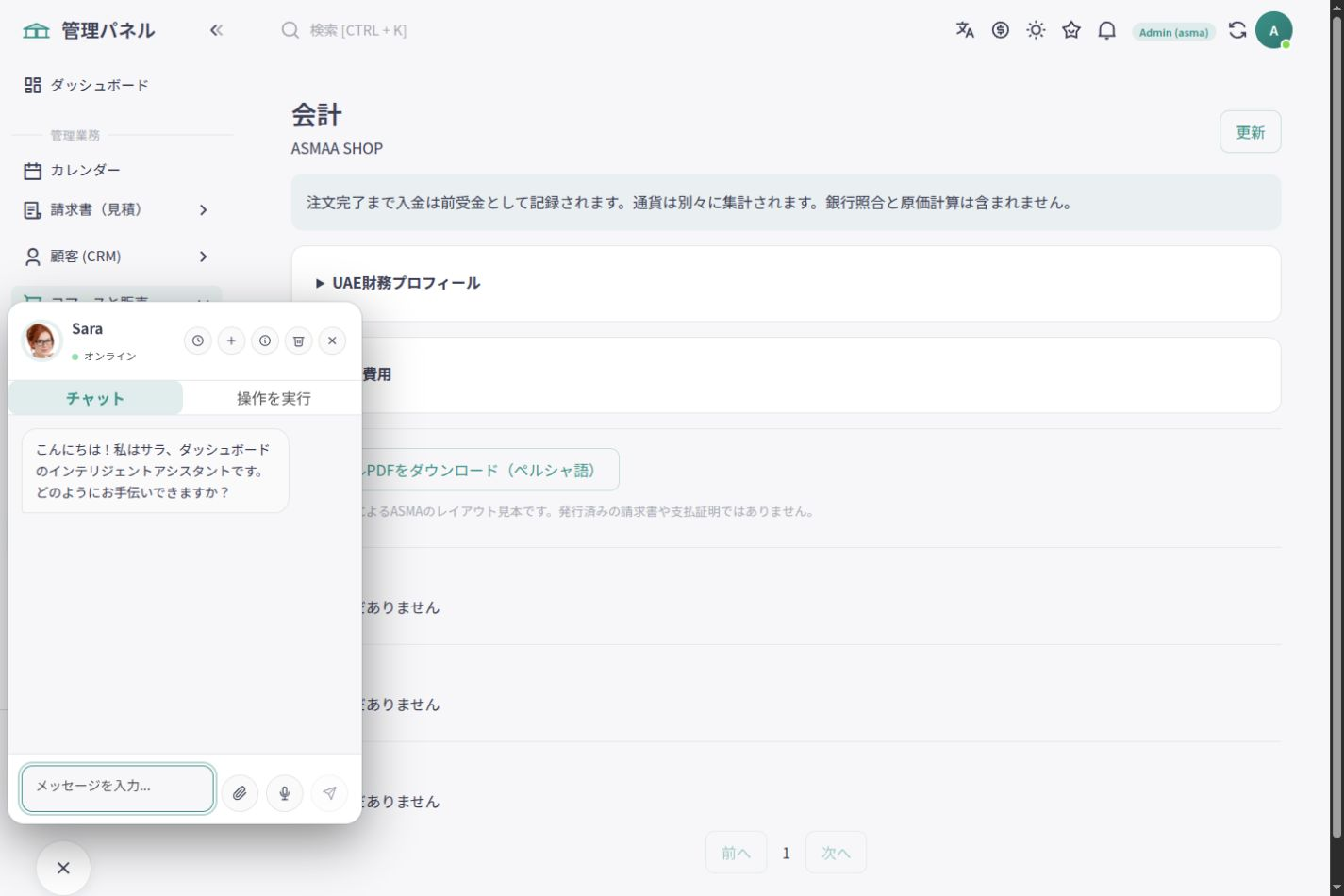
Task: Close the Sara chat panel header X
Action: (332, 340)
